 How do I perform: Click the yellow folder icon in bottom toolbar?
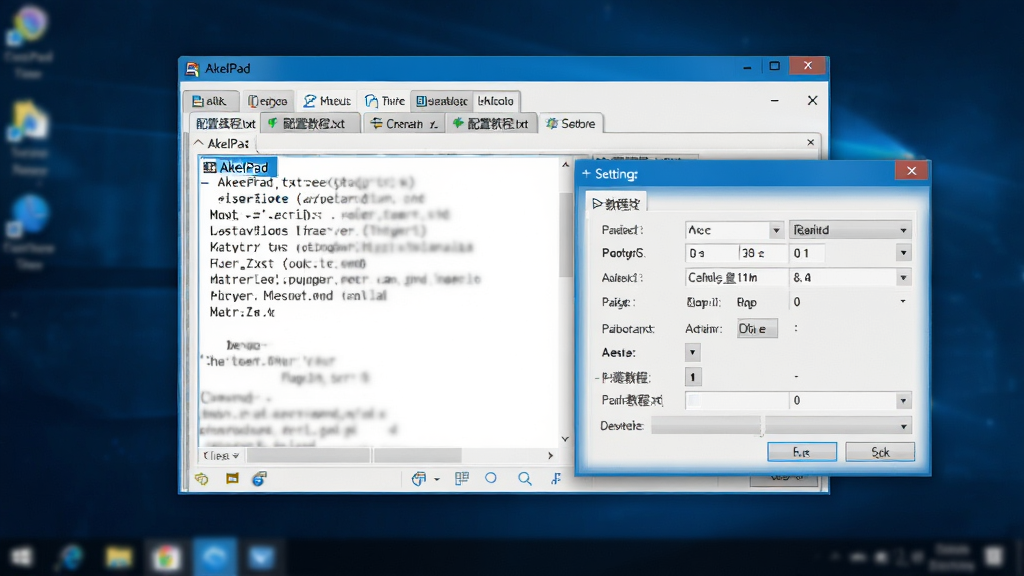[x=232, y=479]
